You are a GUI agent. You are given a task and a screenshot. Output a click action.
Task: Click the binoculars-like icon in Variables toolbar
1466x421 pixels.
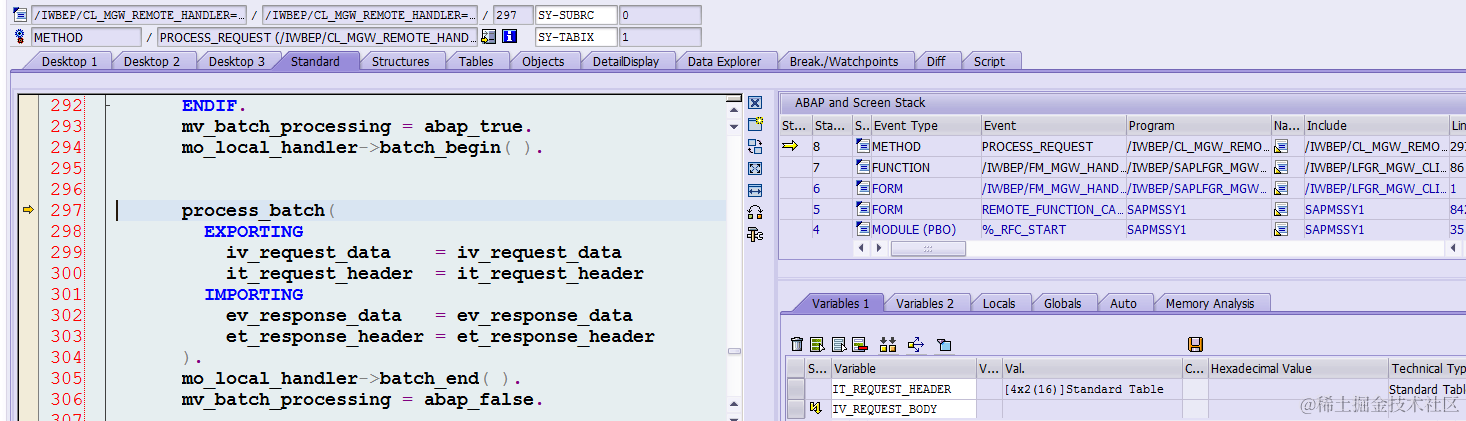tap(887, 344)
